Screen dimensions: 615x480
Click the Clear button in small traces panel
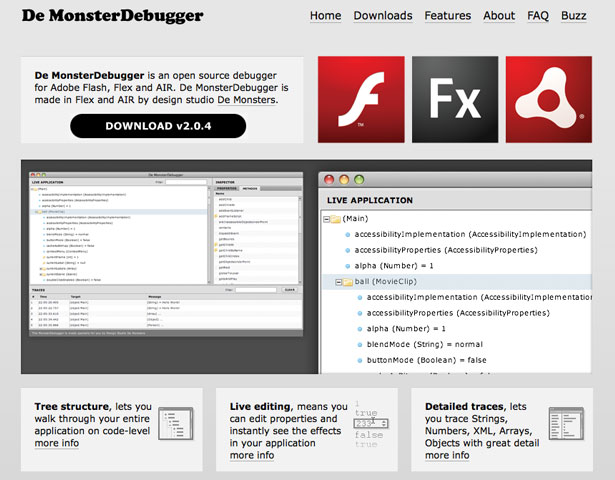289,290
